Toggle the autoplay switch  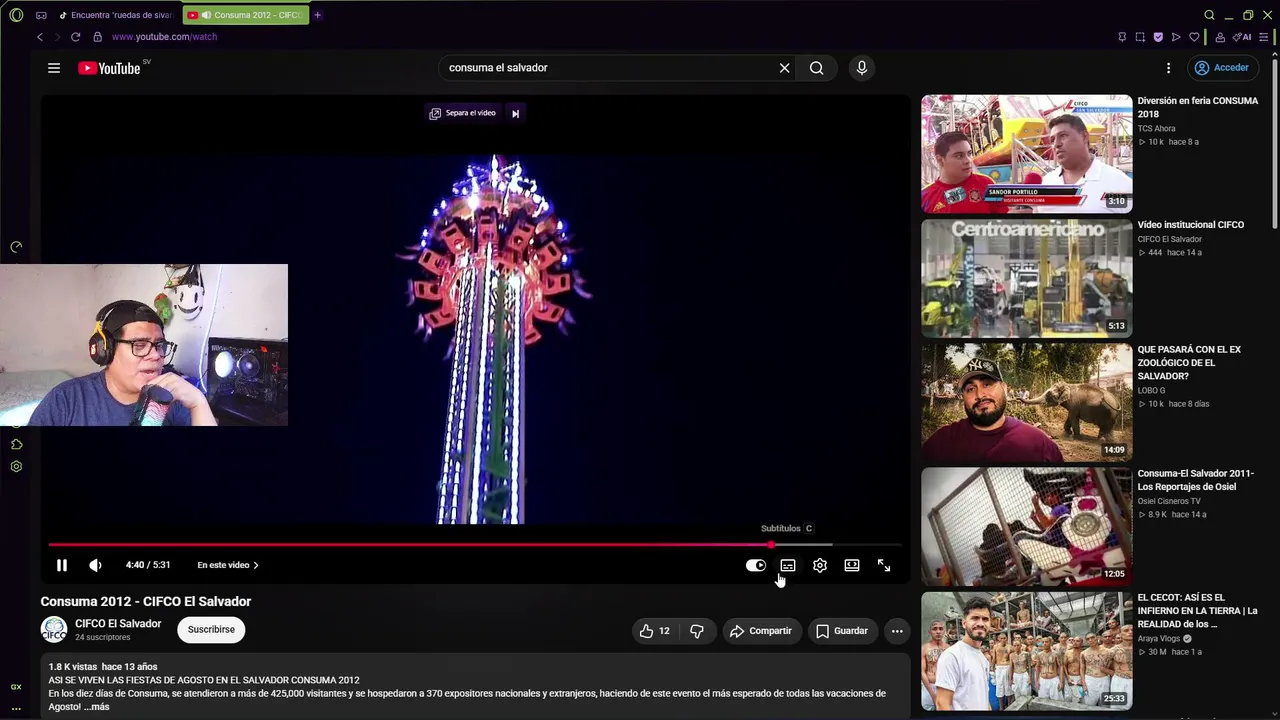click(756, 565)
